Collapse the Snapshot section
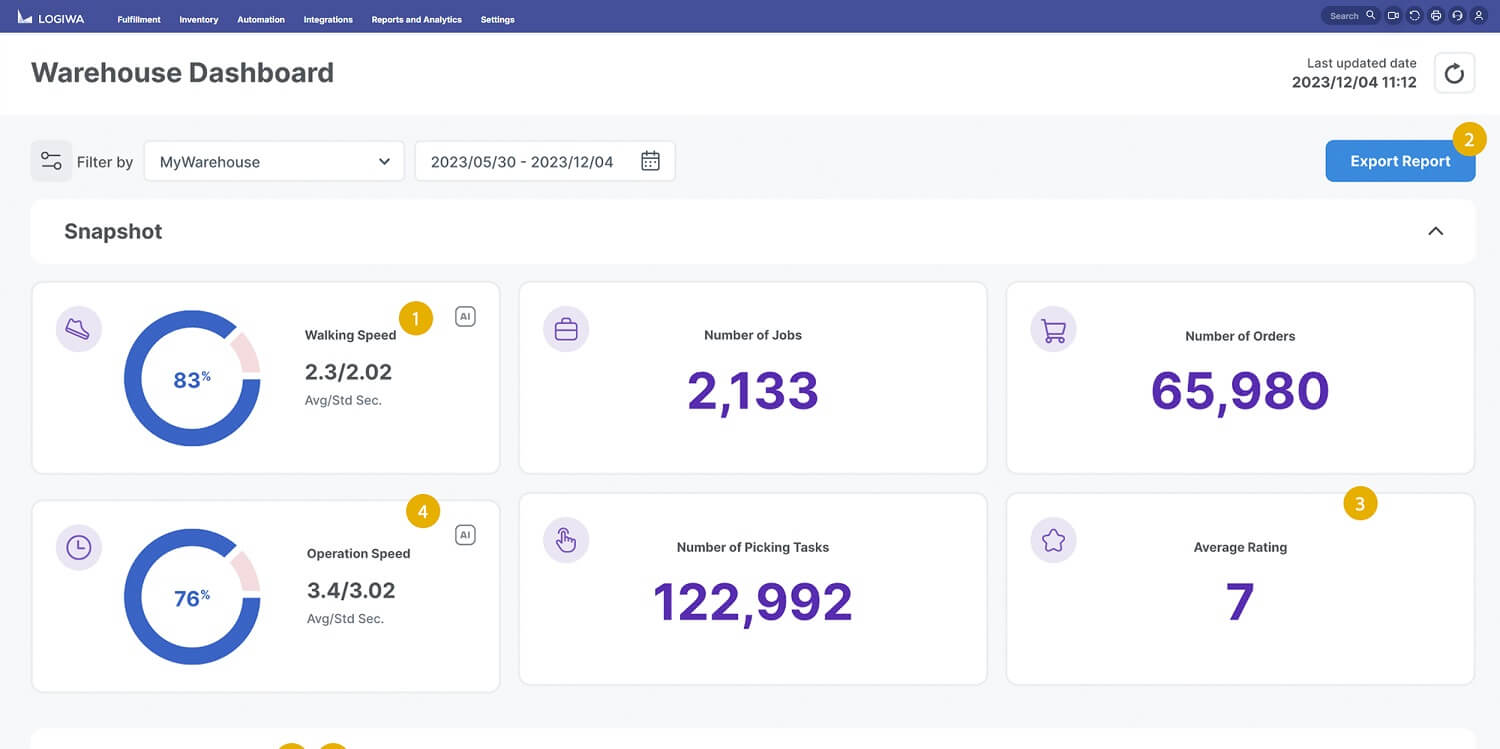1500x749 pixels. tap(1435, 231)
